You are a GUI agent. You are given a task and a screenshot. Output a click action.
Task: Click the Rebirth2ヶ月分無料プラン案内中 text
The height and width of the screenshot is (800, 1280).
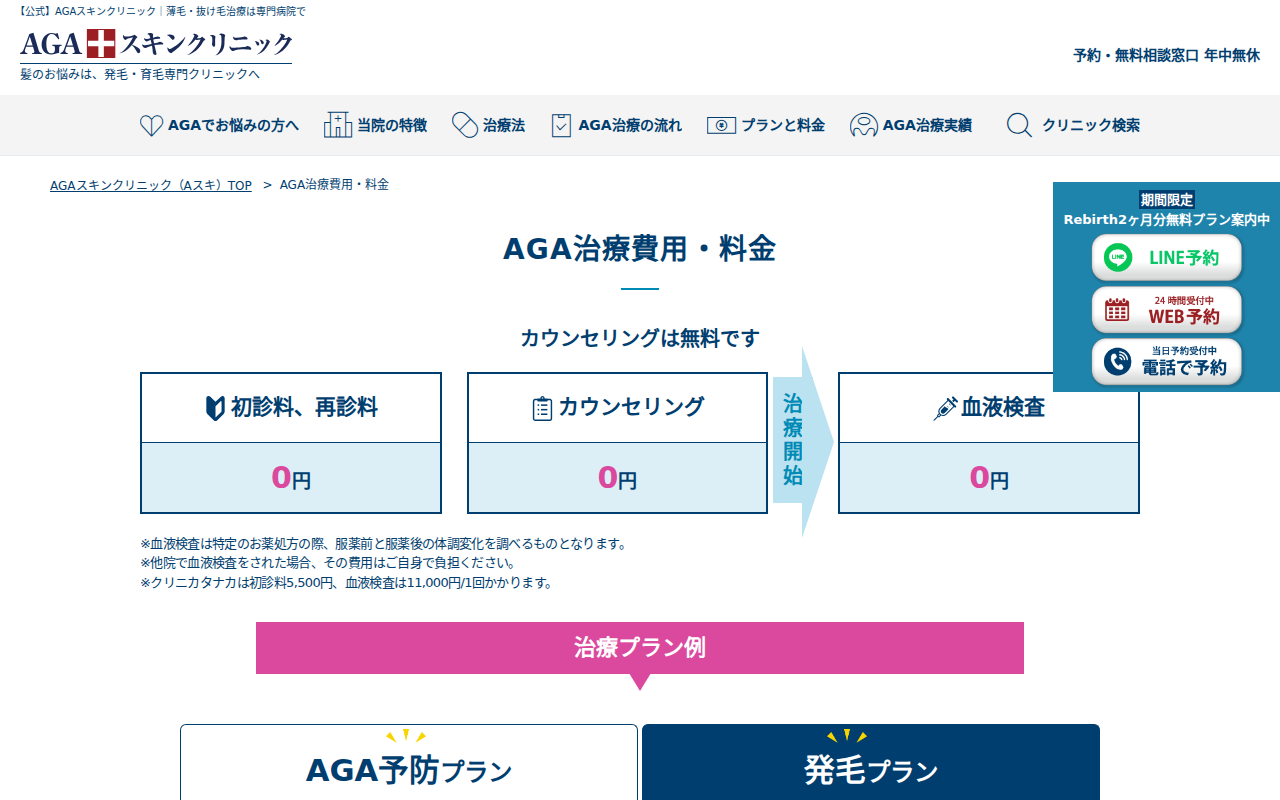pyautogui.click(x=1167, y=219)
